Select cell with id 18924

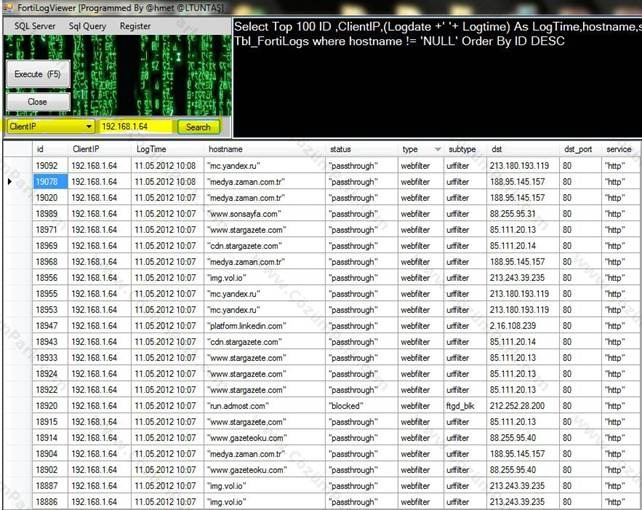coord(50,374)
